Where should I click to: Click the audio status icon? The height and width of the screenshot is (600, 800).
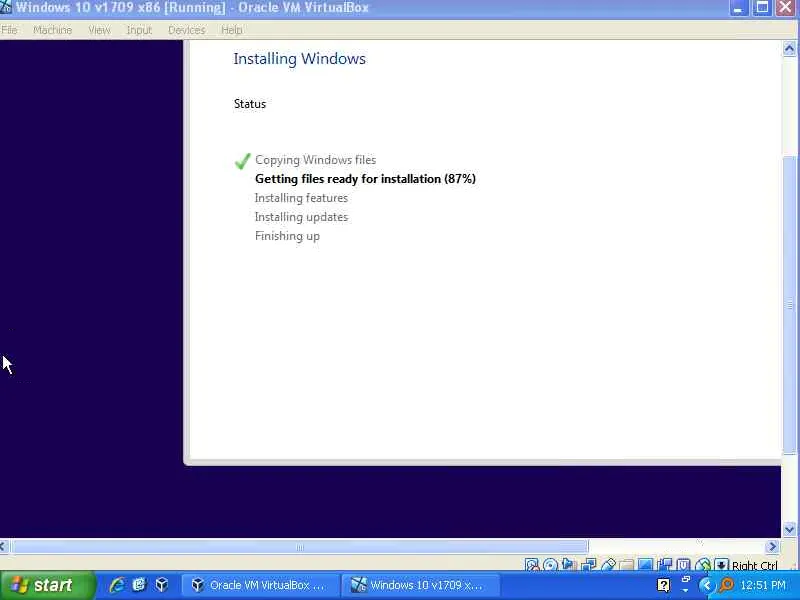click(568, 564)
